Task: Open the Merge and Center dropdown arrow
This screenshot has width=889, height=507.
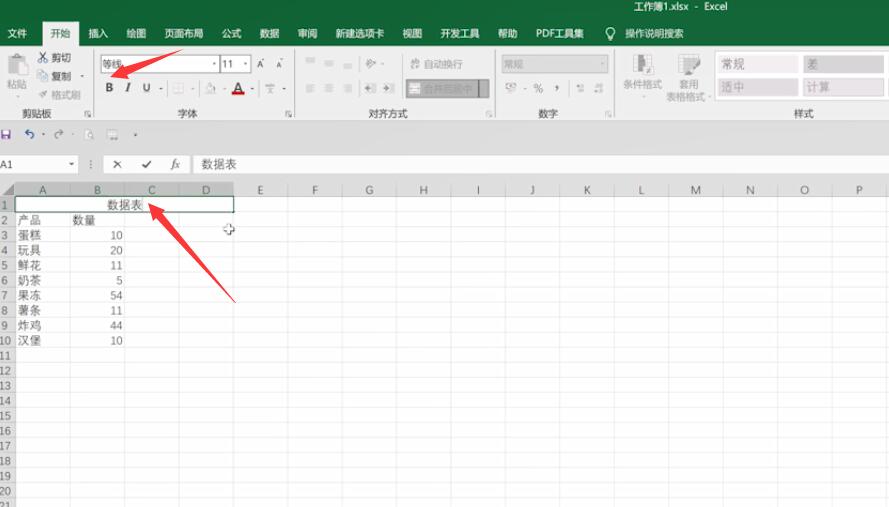Action: (484, 88)
